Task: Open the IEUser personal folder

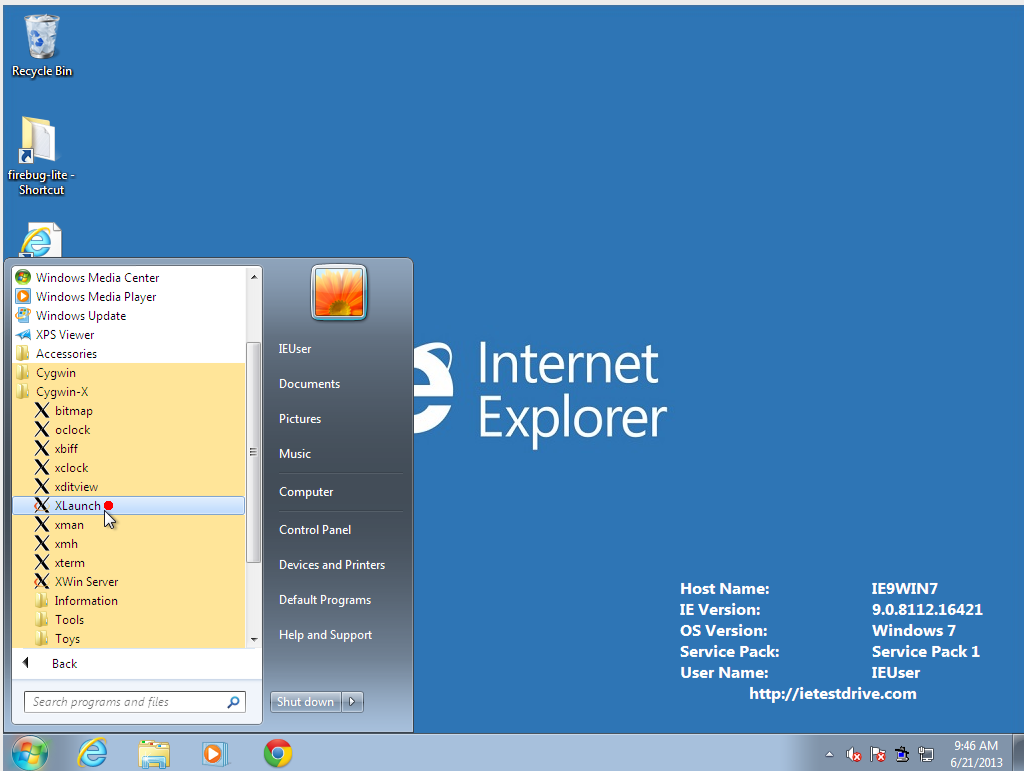Action: 295,349
